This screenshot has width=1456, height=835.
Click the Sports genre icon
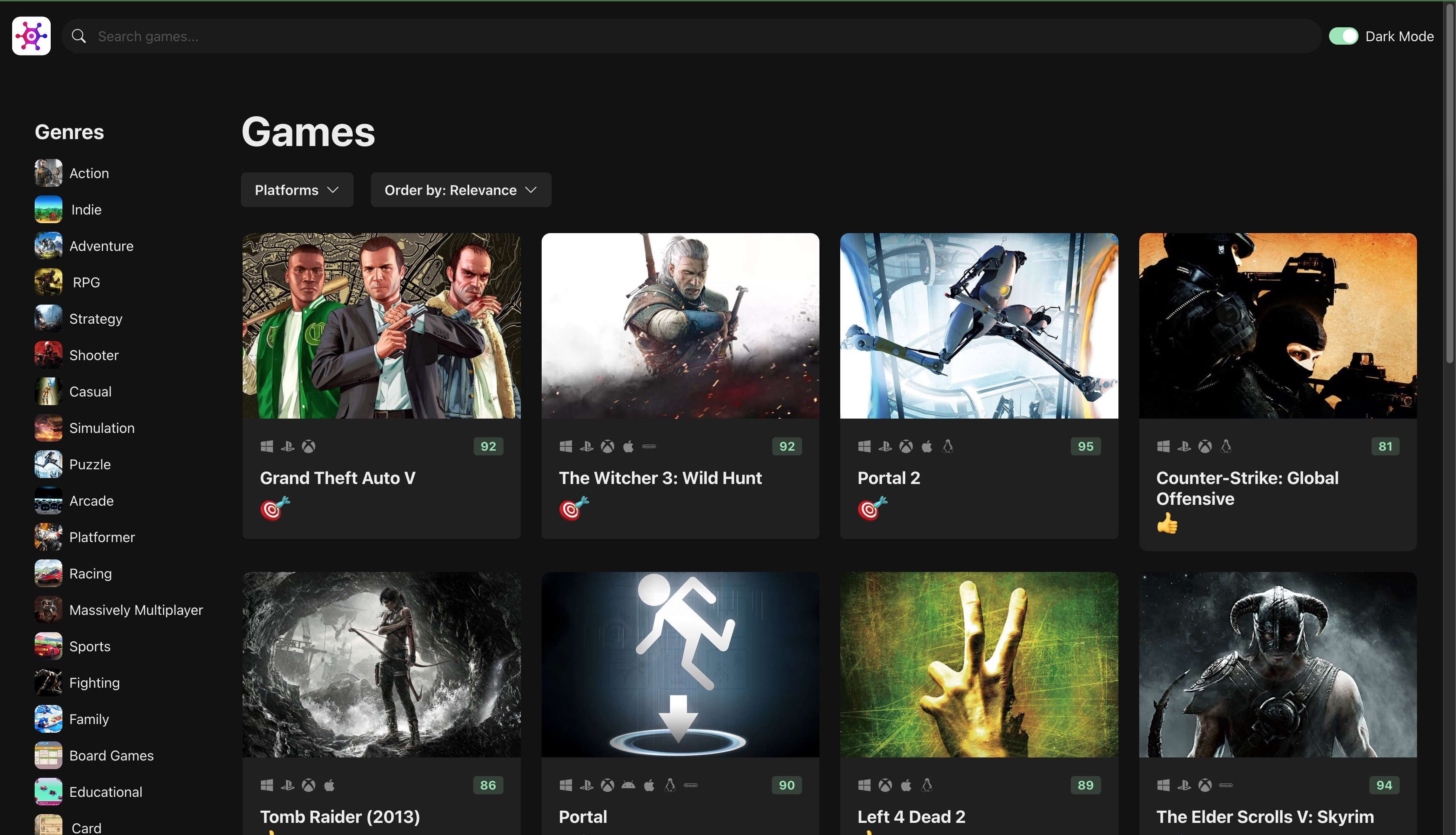click(x=48, y=647)
